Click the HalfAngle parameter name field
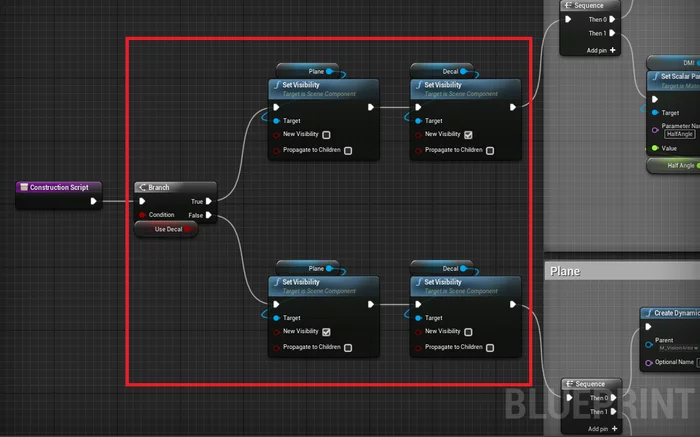 (x=679, y=134)
